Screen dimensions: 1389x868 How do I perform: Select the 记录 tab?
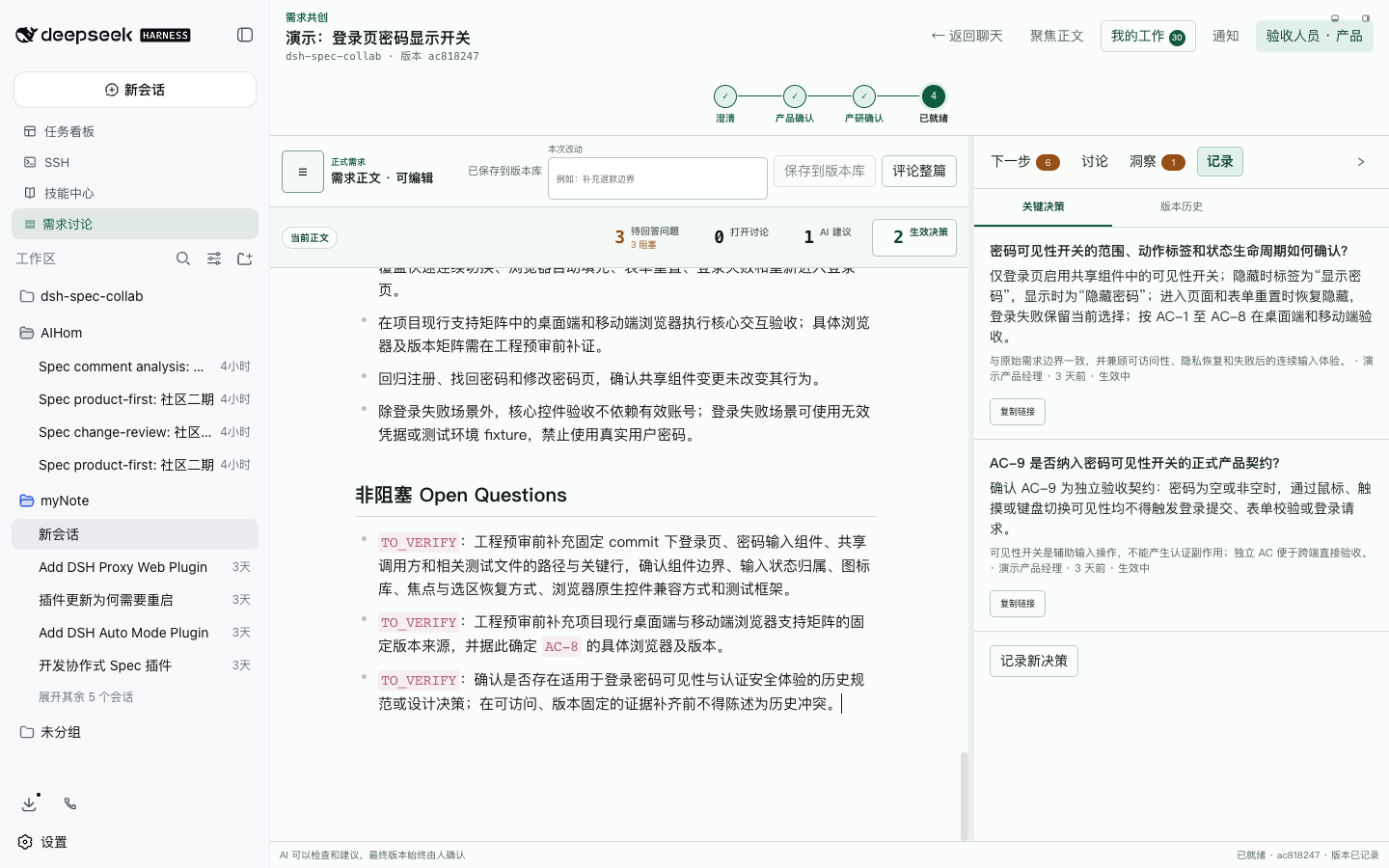[1220, 162]
